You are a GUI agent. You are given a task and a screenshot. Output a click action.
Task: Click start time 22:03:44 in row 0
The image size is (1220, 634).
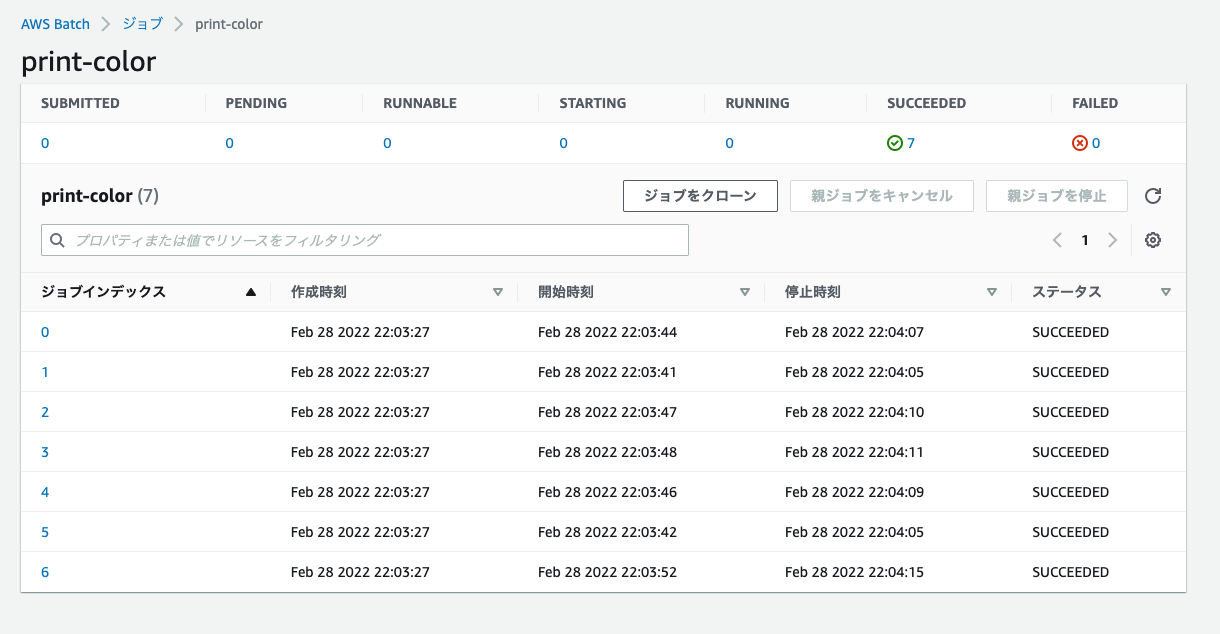point(607,332)
